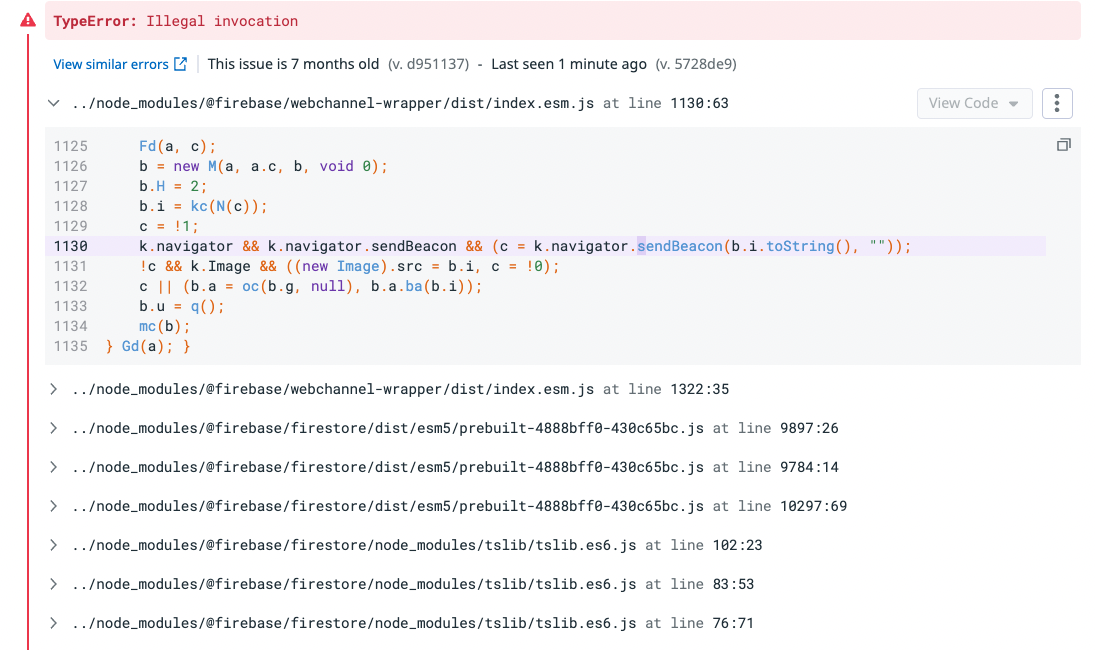Open the three-dot overflow menu
This screenshot has height=650, width=1095.
pos(1057,102)
